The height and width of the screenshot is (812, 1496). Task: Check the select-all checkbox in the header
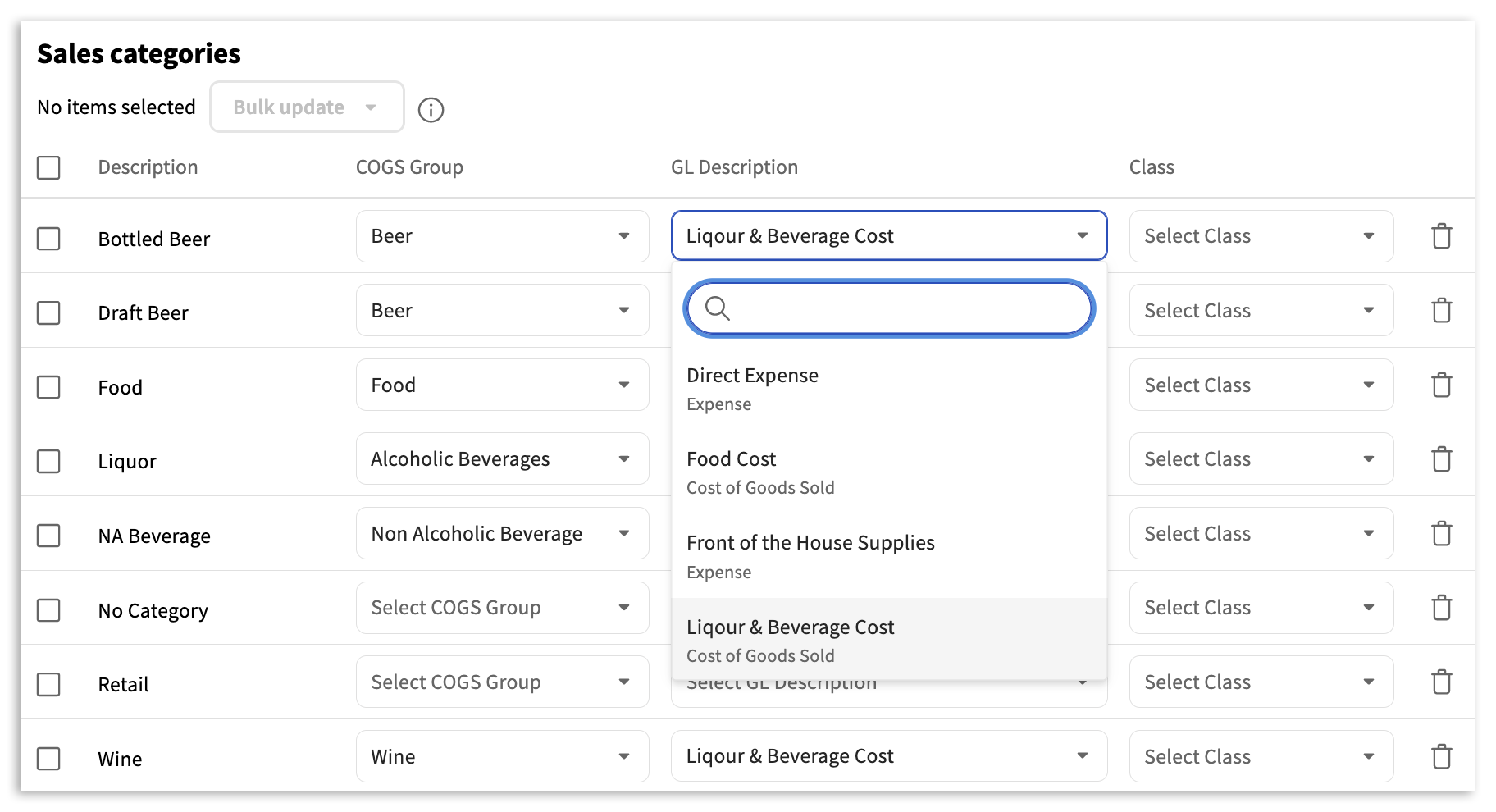[x=48, y=167]
